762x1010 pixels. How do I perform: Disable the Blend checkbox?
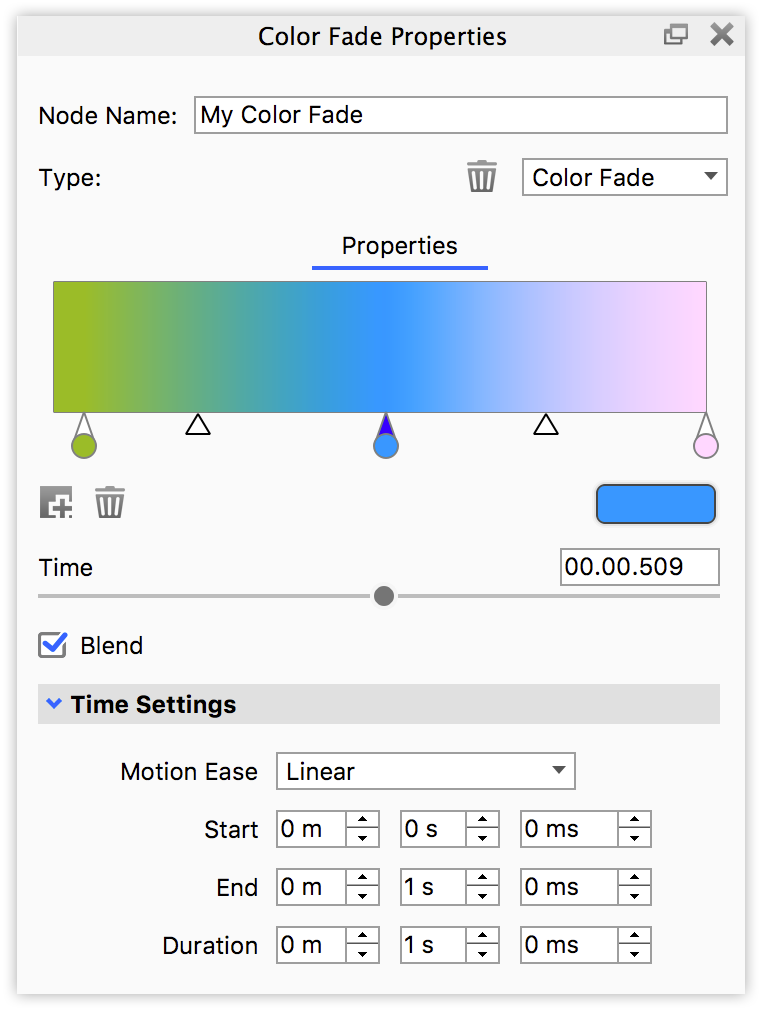(x=52, y=645)
